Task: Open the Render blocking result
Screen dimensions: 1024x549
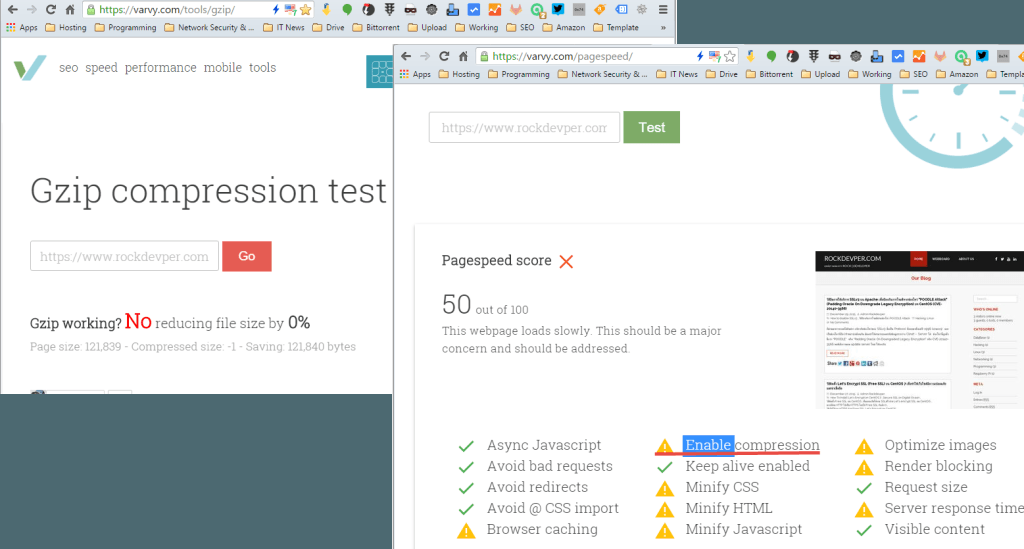Action: [938, 466]
